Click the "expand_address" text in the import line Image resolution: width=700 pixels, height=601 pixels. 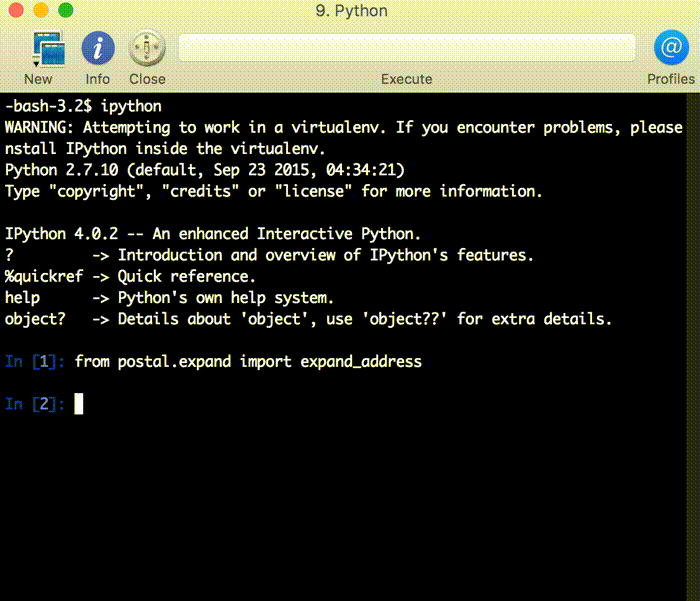(361, 362)
